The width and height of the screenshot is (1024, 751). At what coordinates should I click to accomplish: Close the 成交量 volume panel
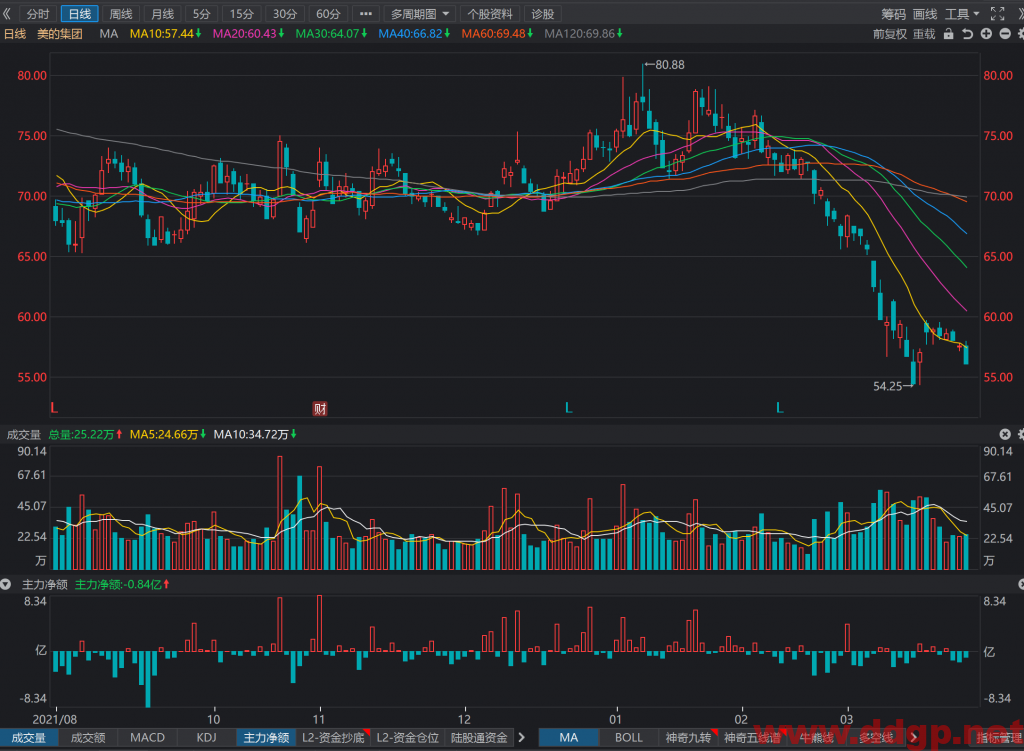pos(1005,434)
